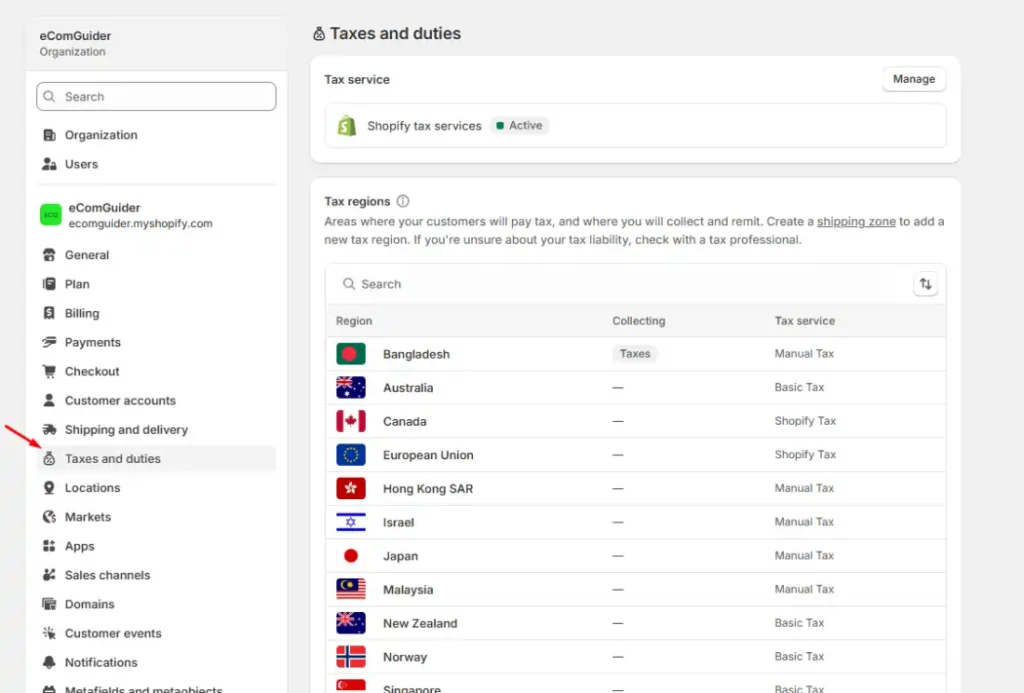Open the Bangladesh region row

pyautogui.click(x=635, y=354)
